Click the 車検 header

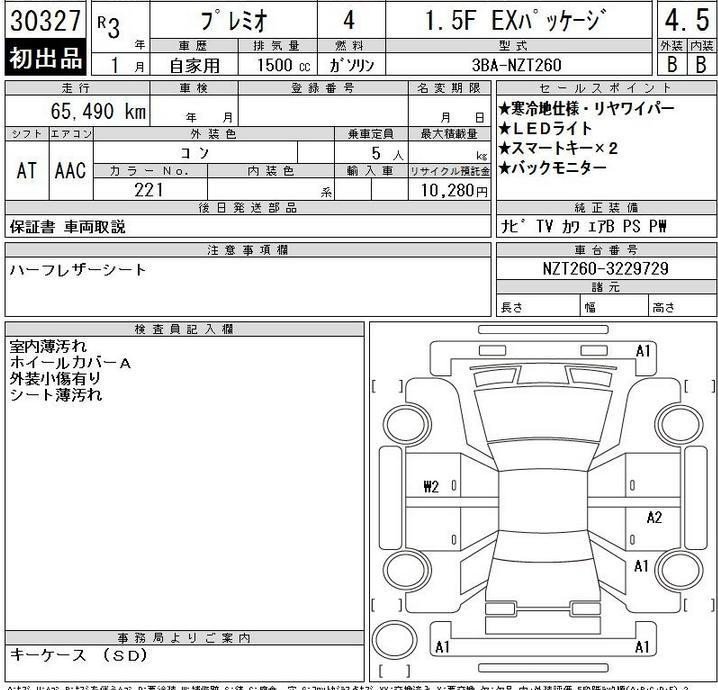pyautogui.click(x=194, y=87)
